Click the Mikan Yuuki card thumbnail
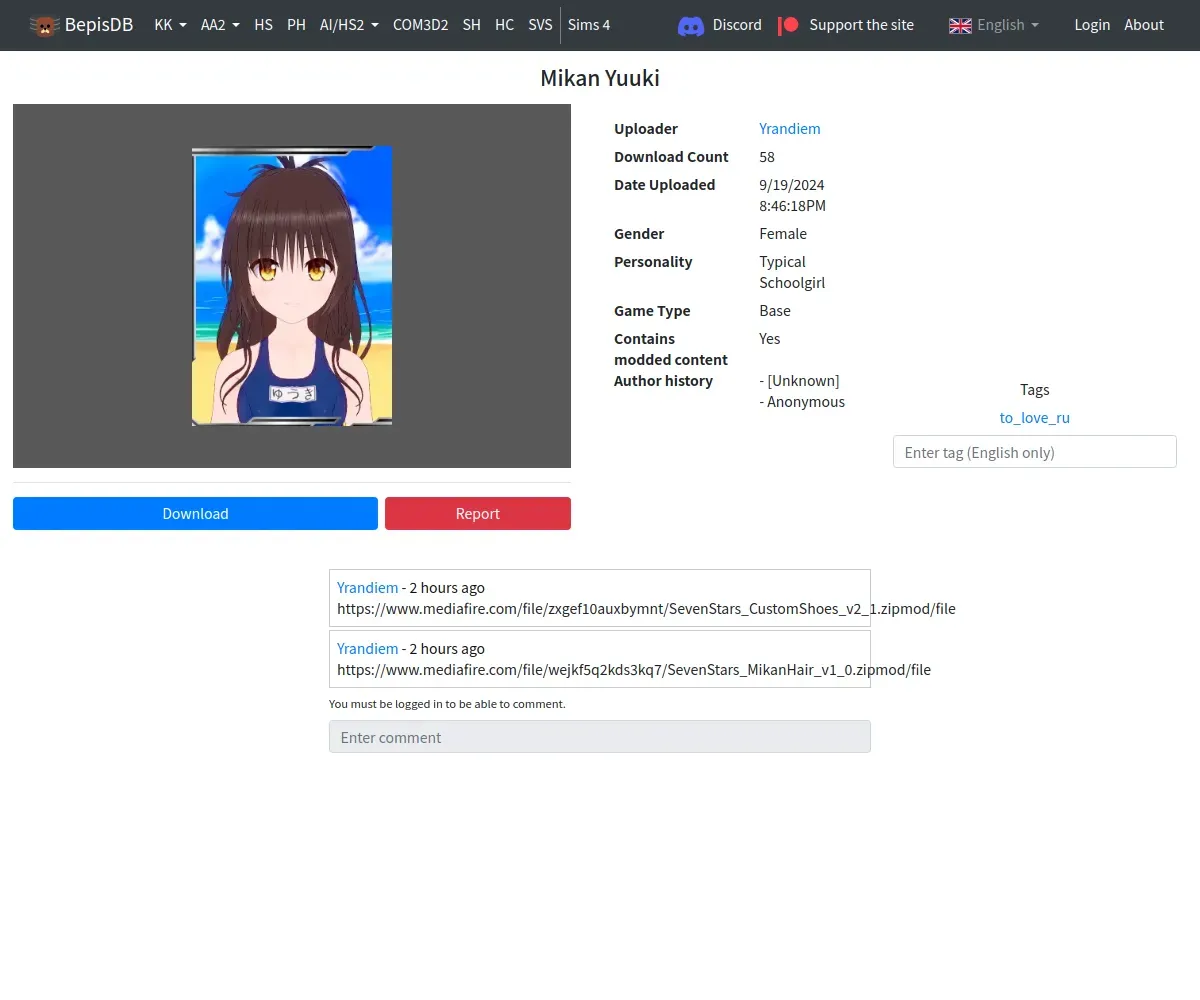This screenshot has height=1000, width=1200. (292, 286)
